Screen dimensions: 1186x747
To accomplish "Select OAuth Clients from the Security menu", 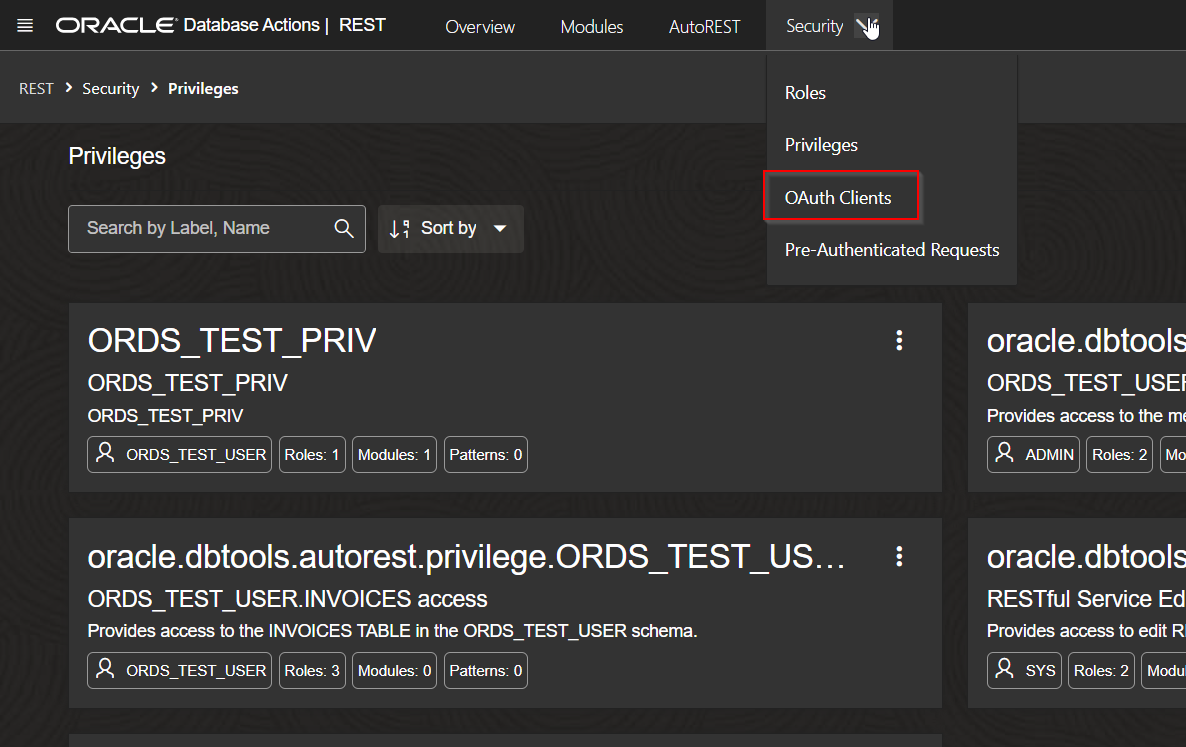I will [841, 197].
